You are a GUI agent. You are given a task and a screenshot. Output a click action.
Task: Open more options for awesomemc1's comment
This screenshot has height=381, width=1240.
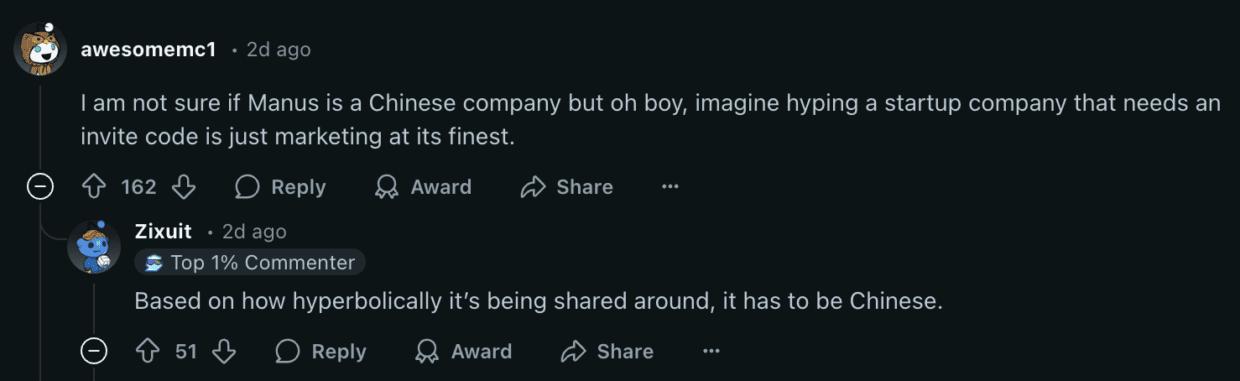point(670,187)
